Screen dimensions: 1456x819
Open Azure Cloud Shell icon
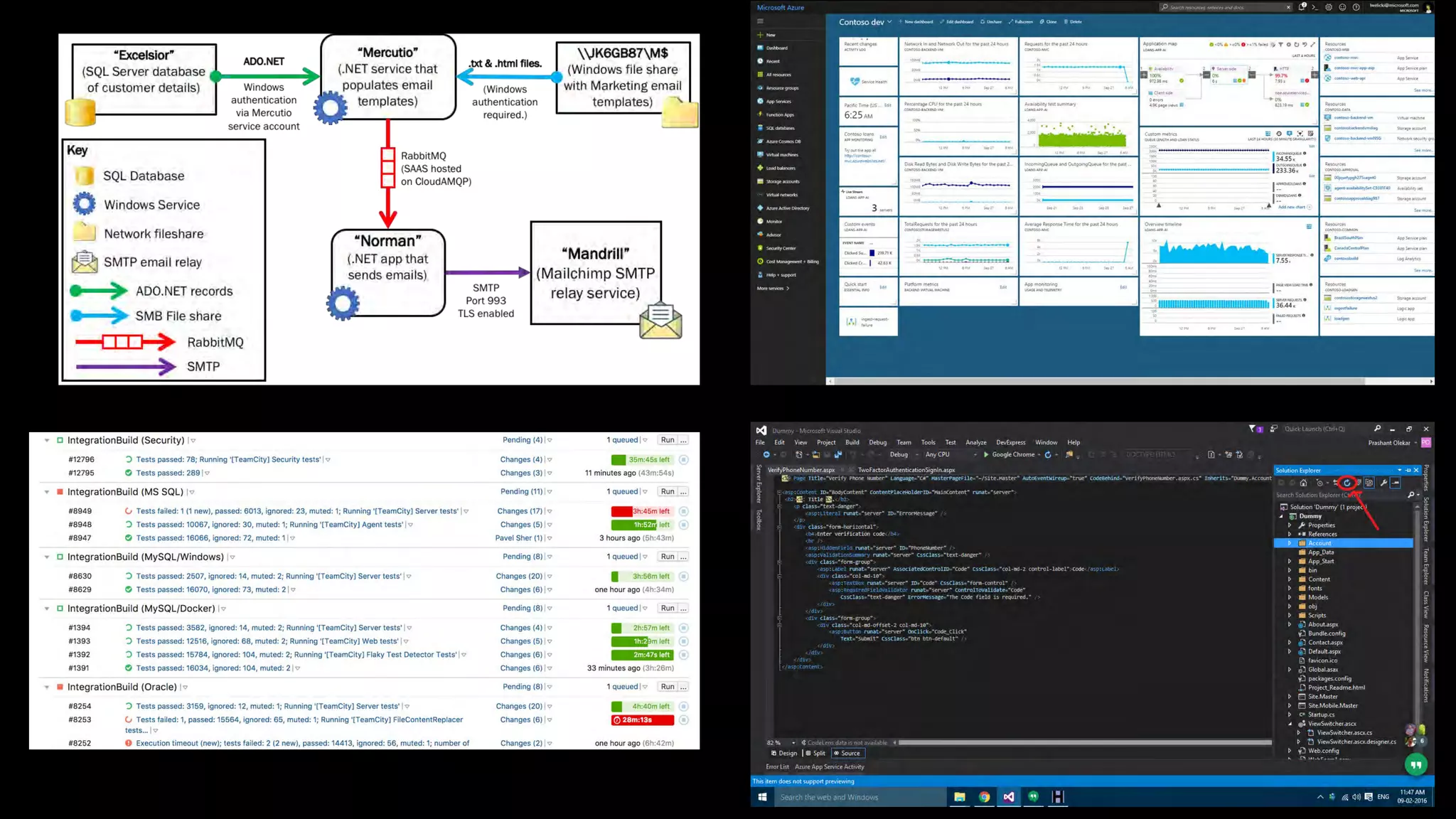1315,7
